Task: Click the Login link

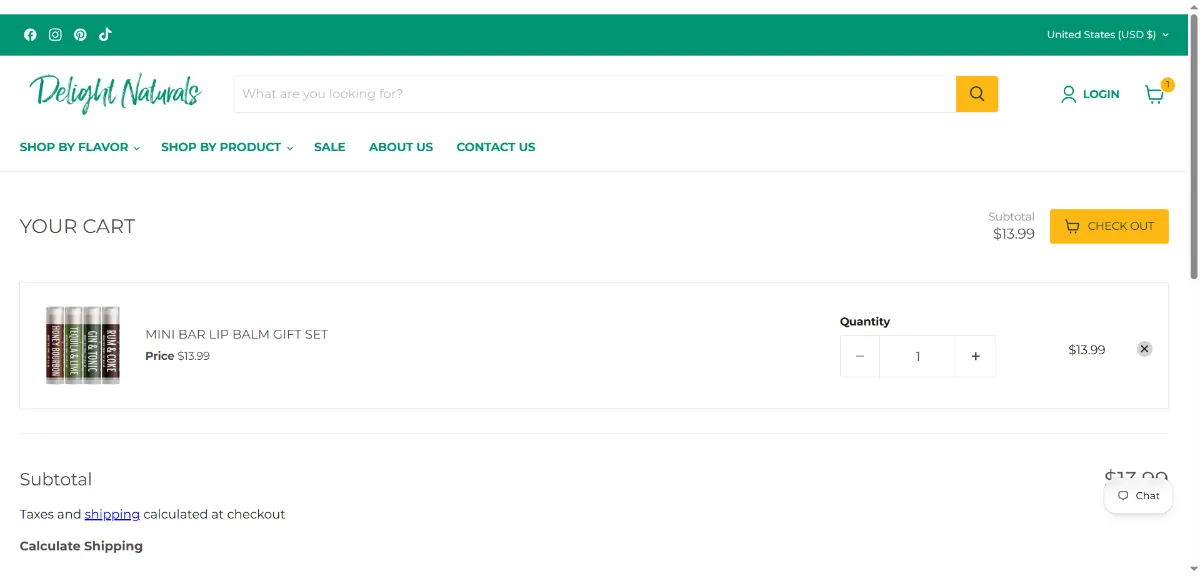Action: pos(1090,94)
